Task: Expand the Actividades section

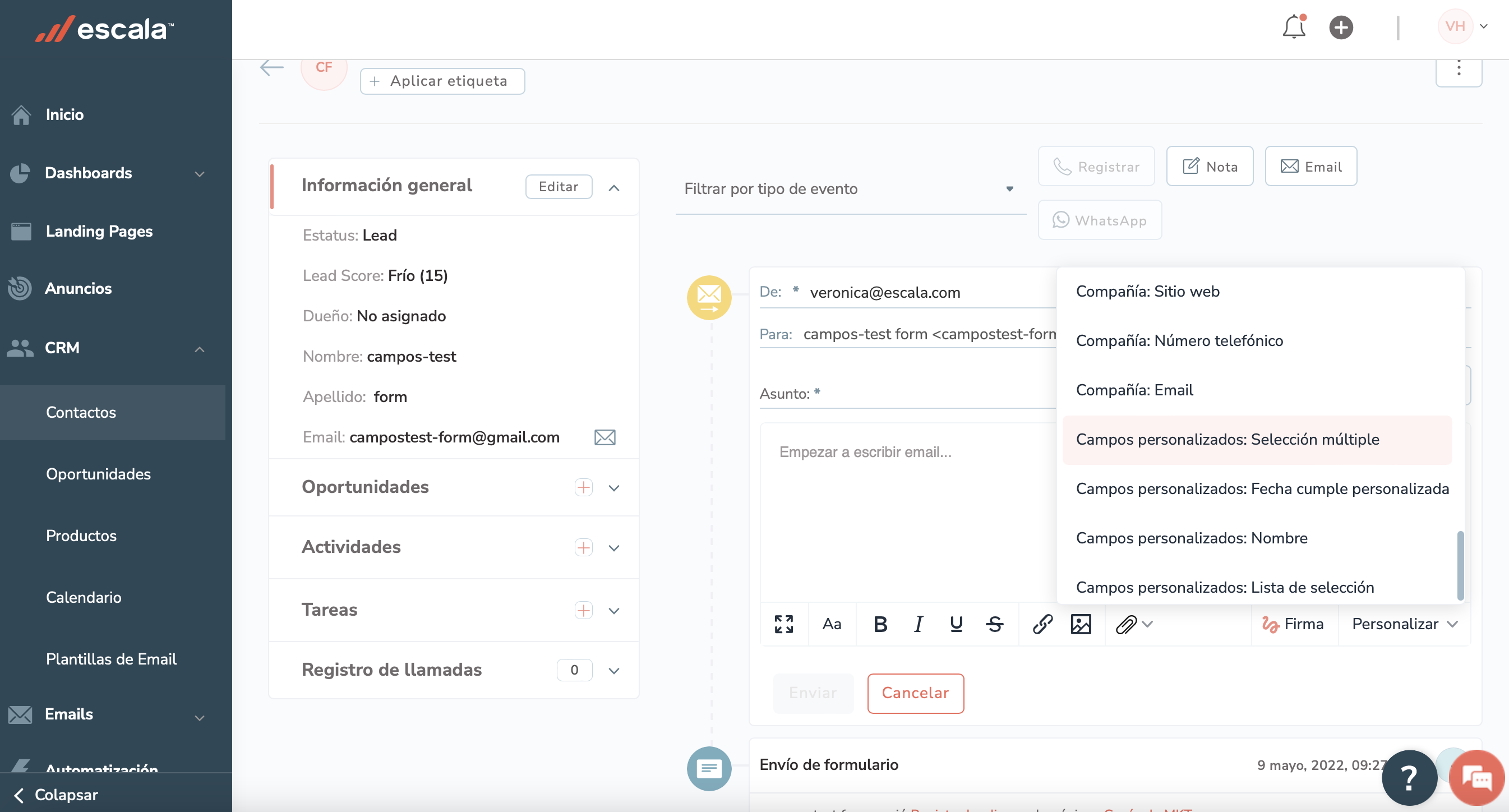Action: pos(614,548)
